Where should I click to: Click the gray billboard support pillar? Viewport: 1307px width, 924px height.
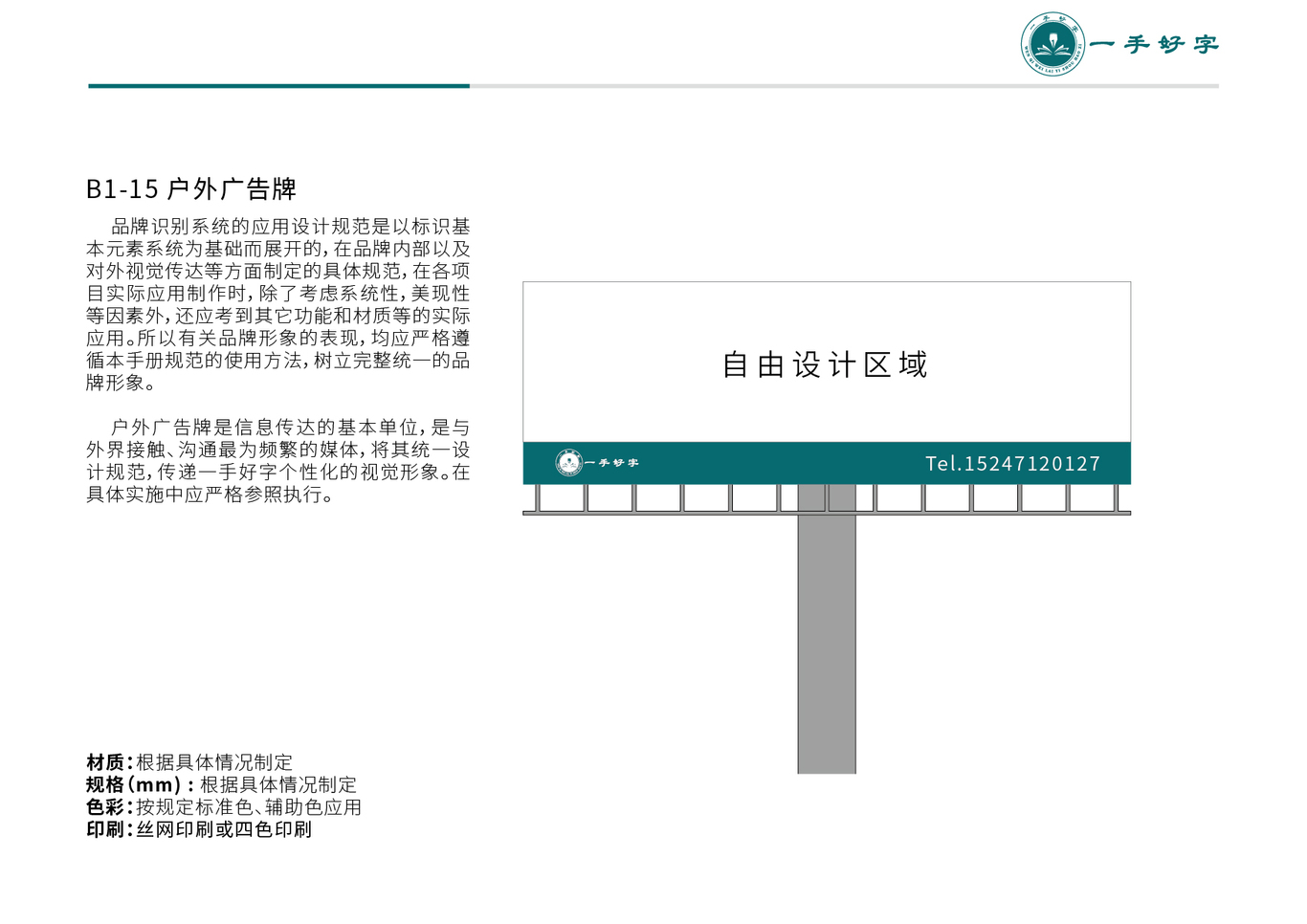[x=827, y=644]
